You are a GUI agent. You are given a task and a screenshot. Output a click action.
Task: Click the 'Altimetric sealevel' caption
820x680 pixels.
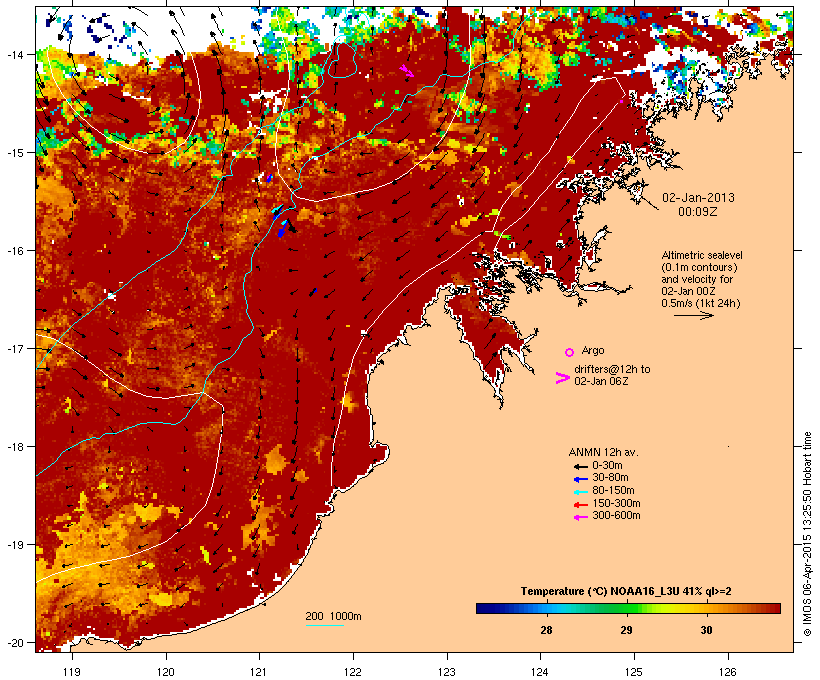point(702,255)
